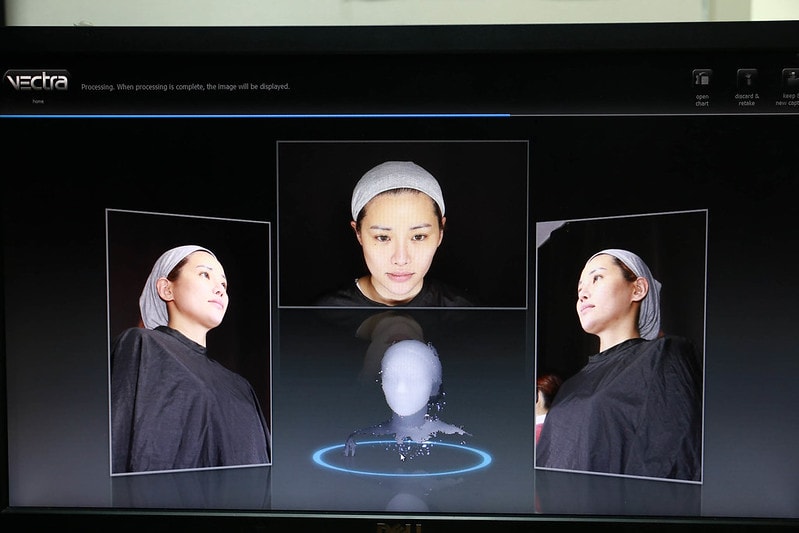Select the front-facing center capture photo

point(402,224)
